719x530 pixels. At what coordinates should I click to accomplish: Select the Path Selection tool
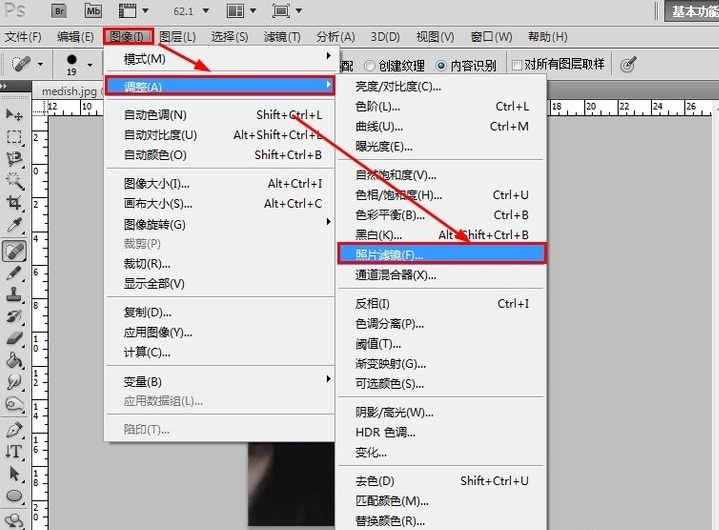click(x=14, y=474)
